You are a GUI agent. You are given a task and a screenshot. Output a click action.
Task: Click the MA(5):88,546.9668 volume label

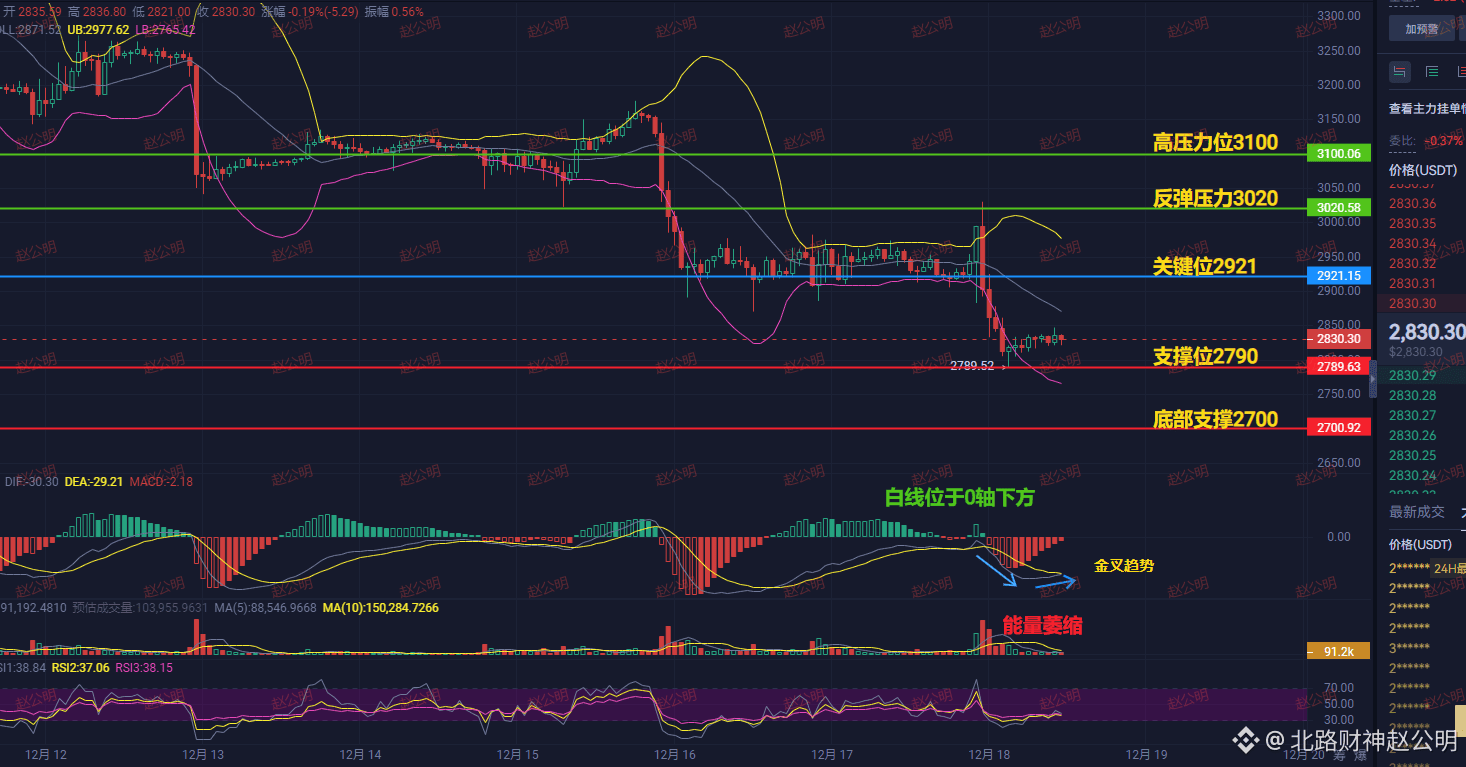click(x=264, y=608)
